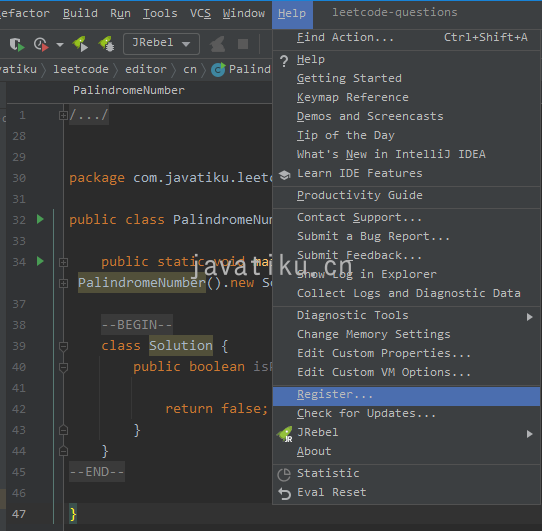Viewport: 542px width, 531px height.
Task: Collapse method fold at line 40
Action: [63, 367]
